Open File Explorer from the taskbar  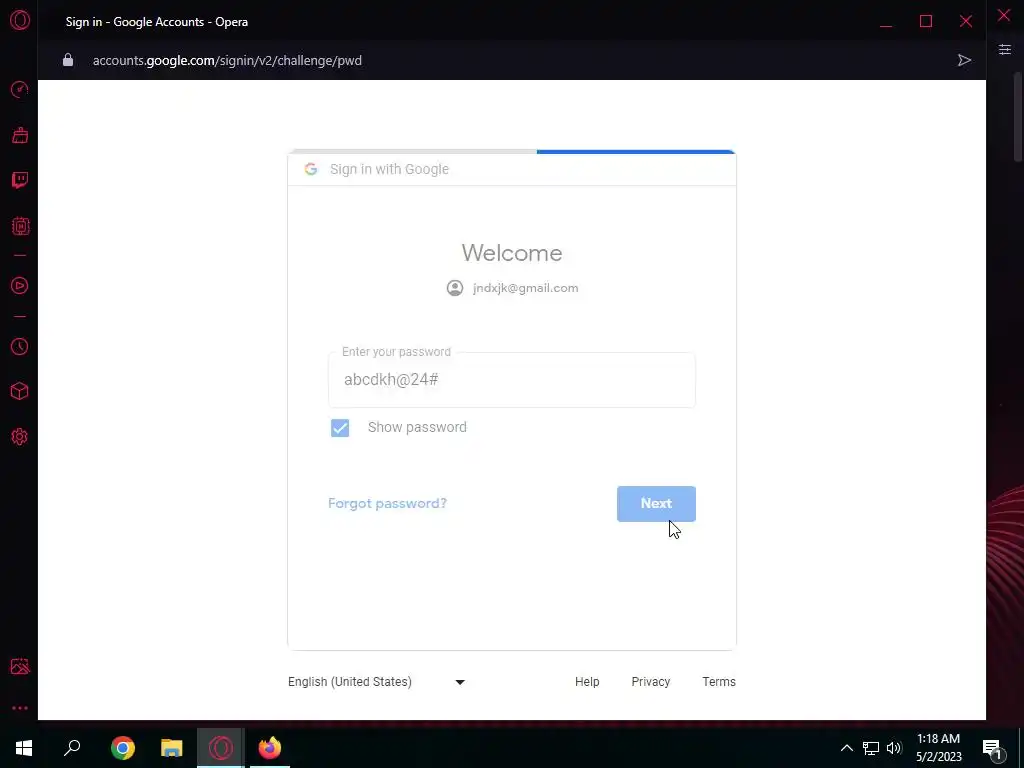(172, 748)
